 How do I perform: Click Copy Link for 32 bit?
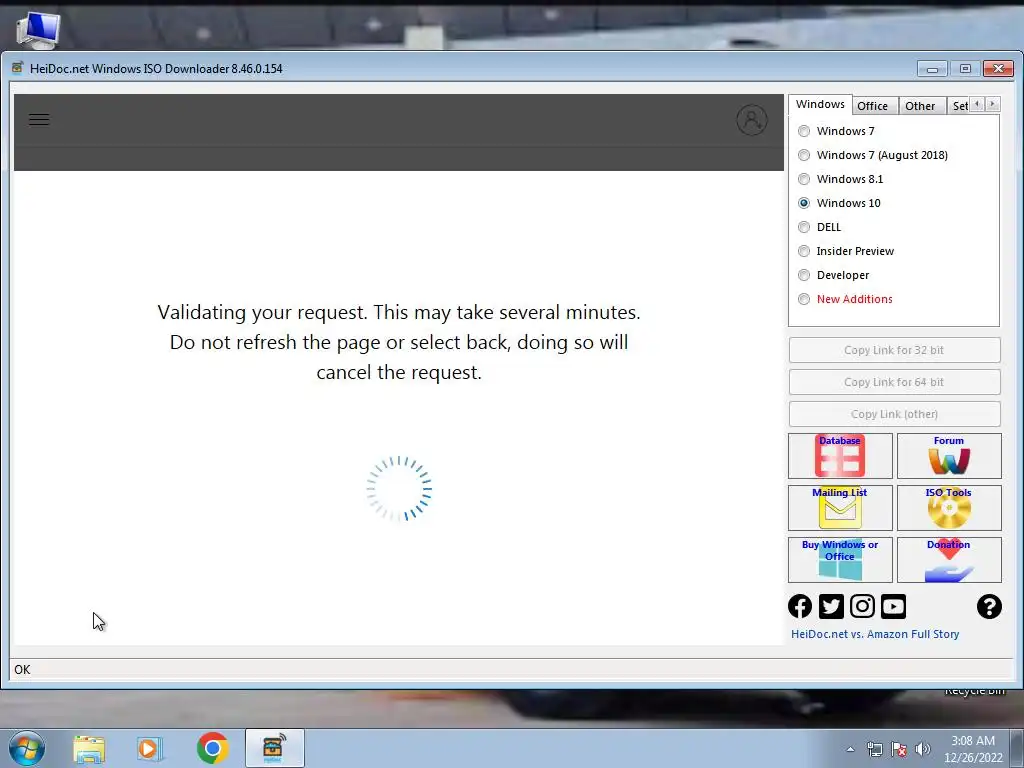point(894,350)
